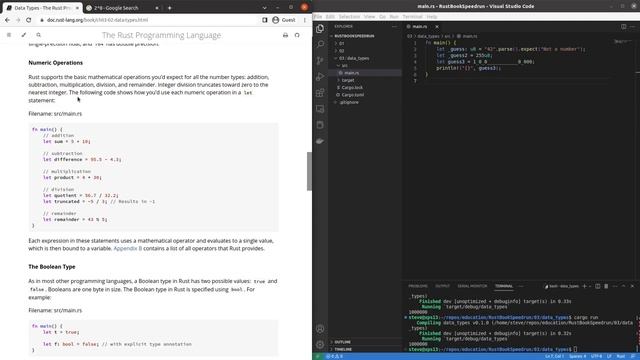640x360 pixels.
Task: Open the browser three-dot menu
Action: pyautogui.click(x=304, y=20)
